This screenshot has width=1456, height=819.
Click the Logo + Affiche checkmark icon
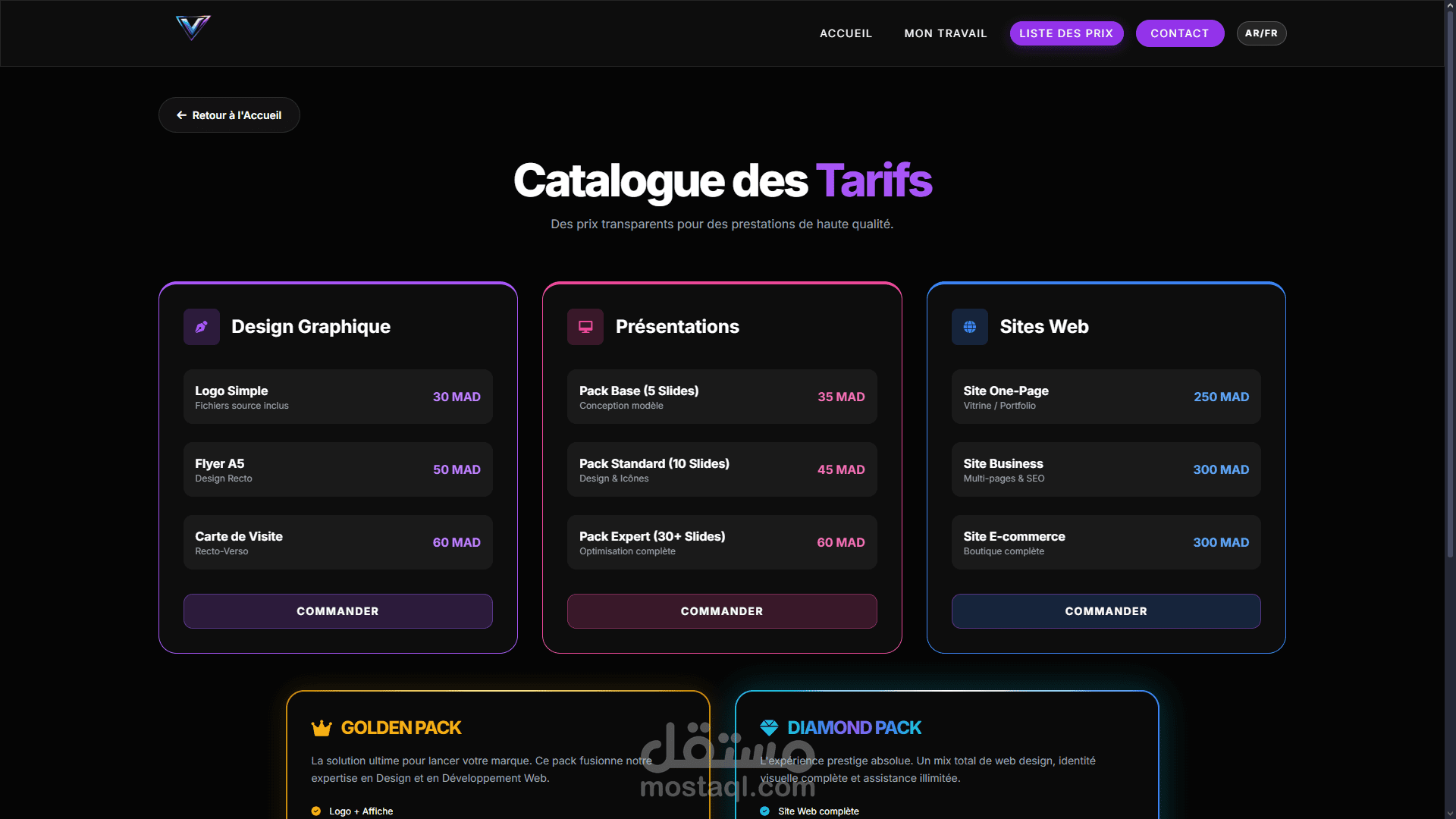tap(316, 811)
